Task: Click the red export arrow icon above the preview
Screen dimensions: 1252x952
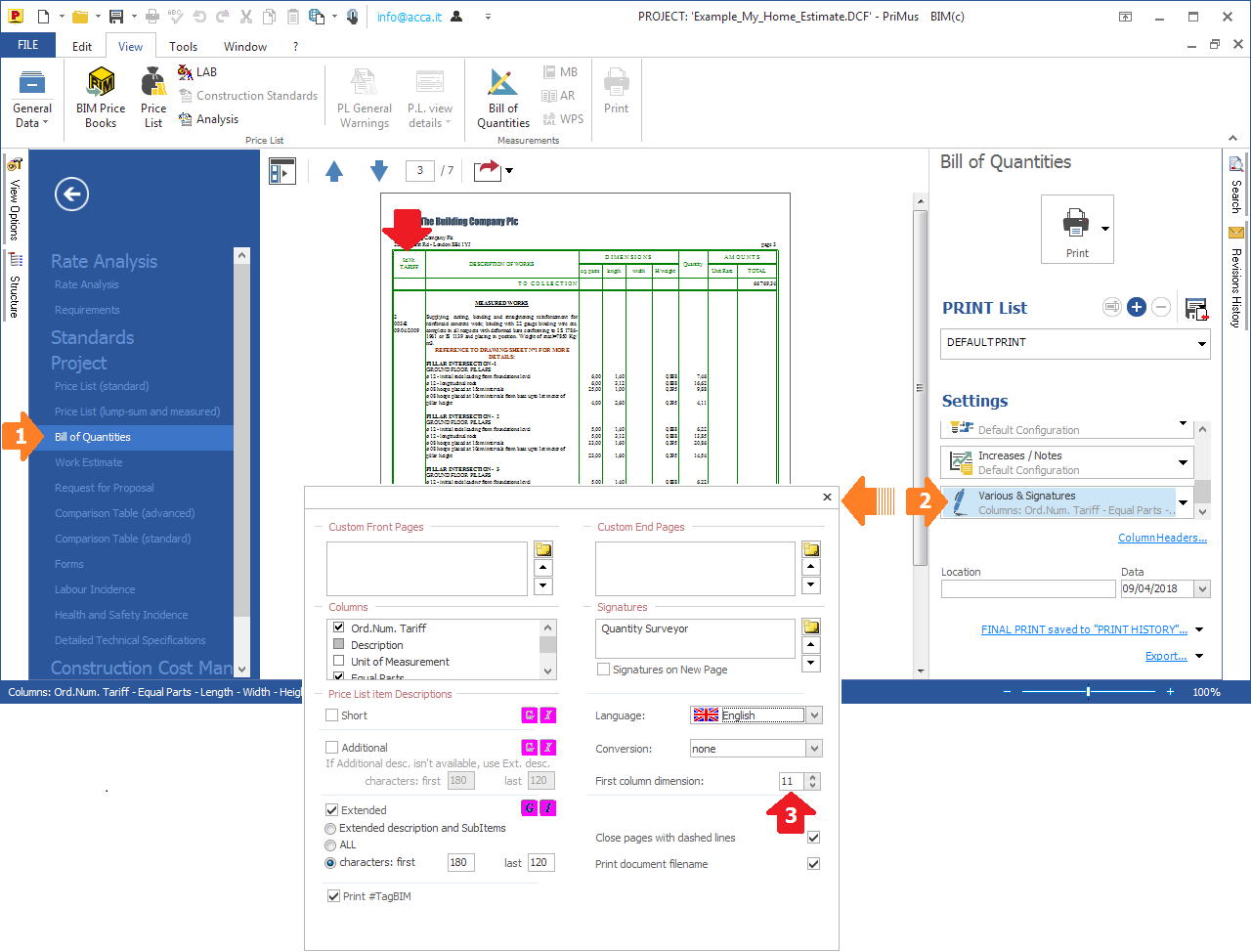Action: tap(487, 171)
